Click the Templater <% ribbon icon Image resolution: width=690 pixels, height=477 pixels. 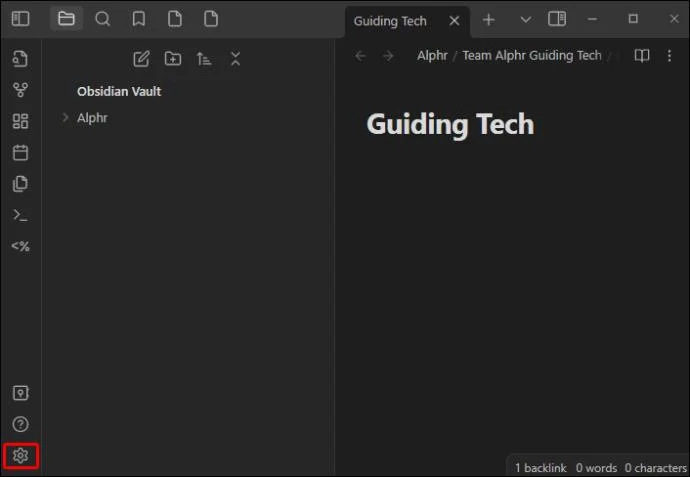click(20, 246)
